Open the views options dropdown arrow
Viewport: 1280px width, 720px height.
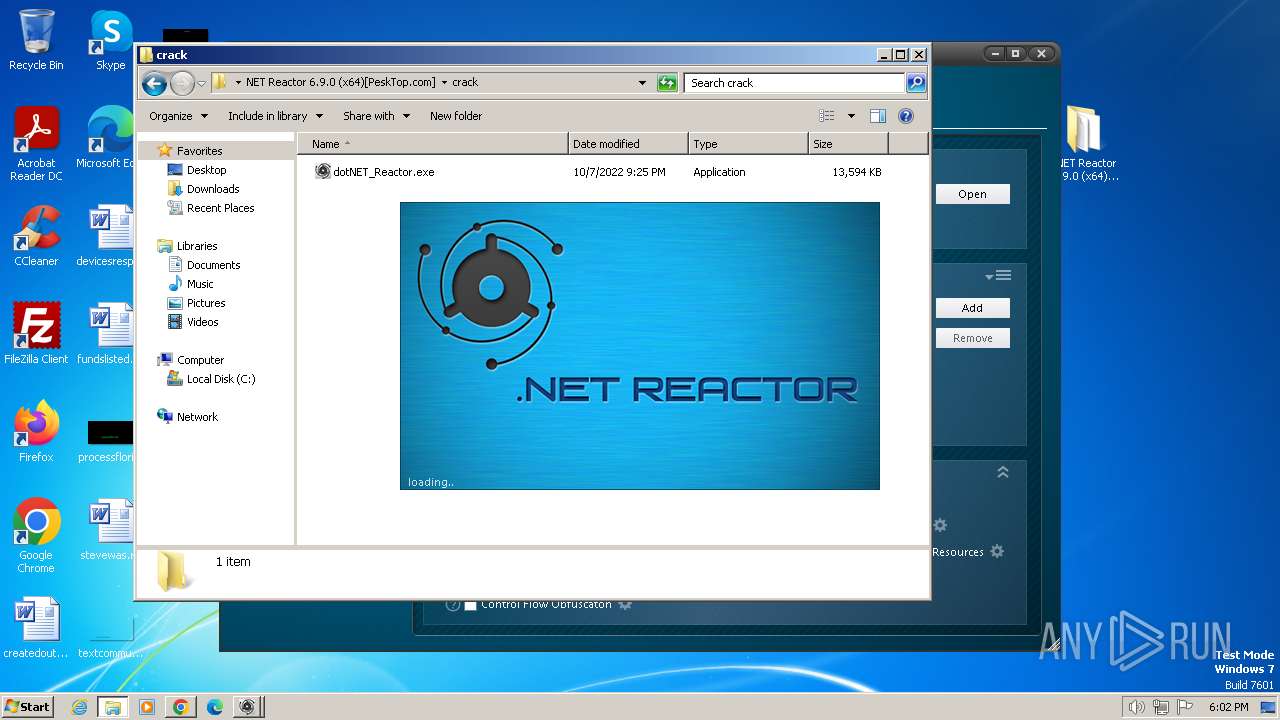[x=851, y=116]
